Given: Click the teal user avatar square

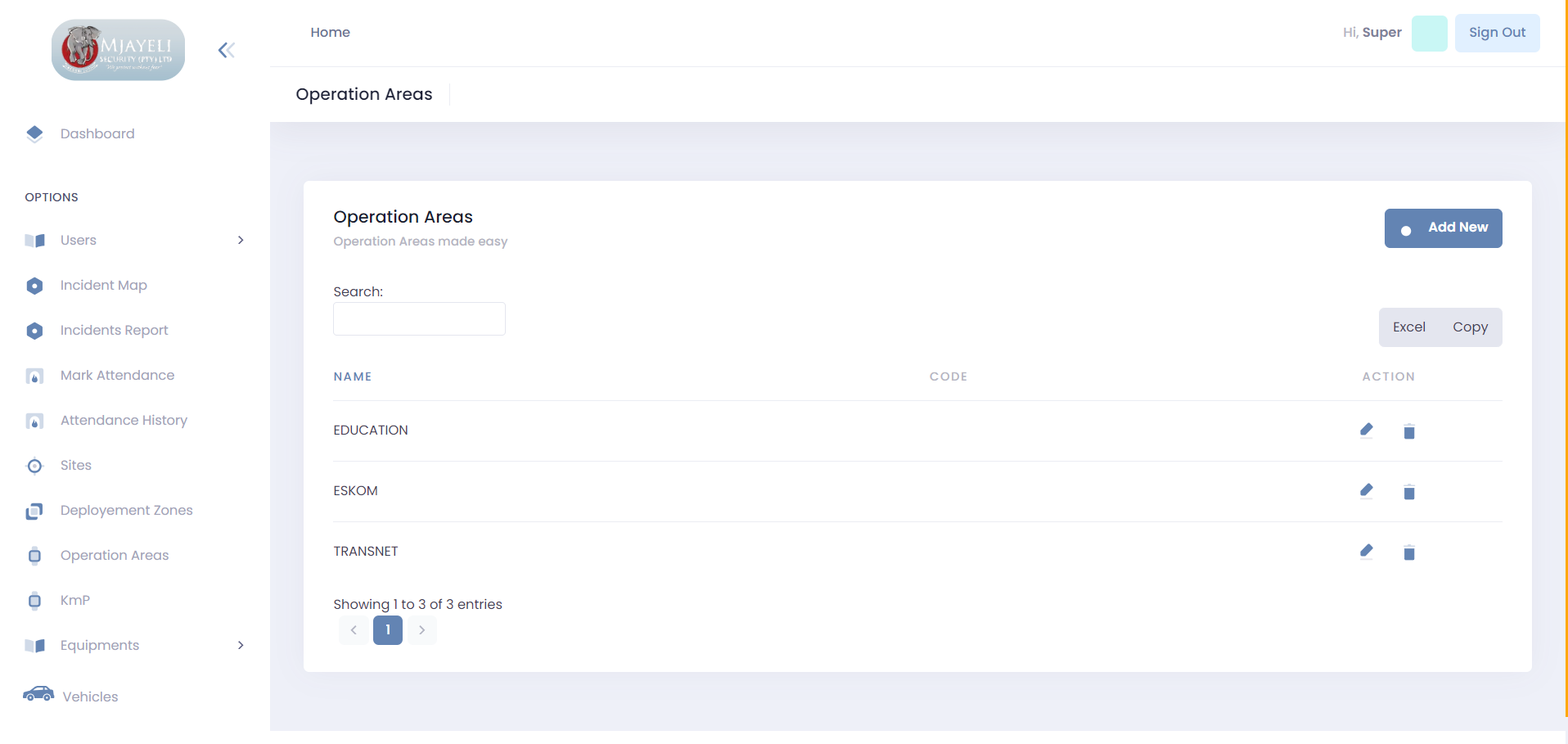Looking at the screenshot, I should tap(1429, 33).
